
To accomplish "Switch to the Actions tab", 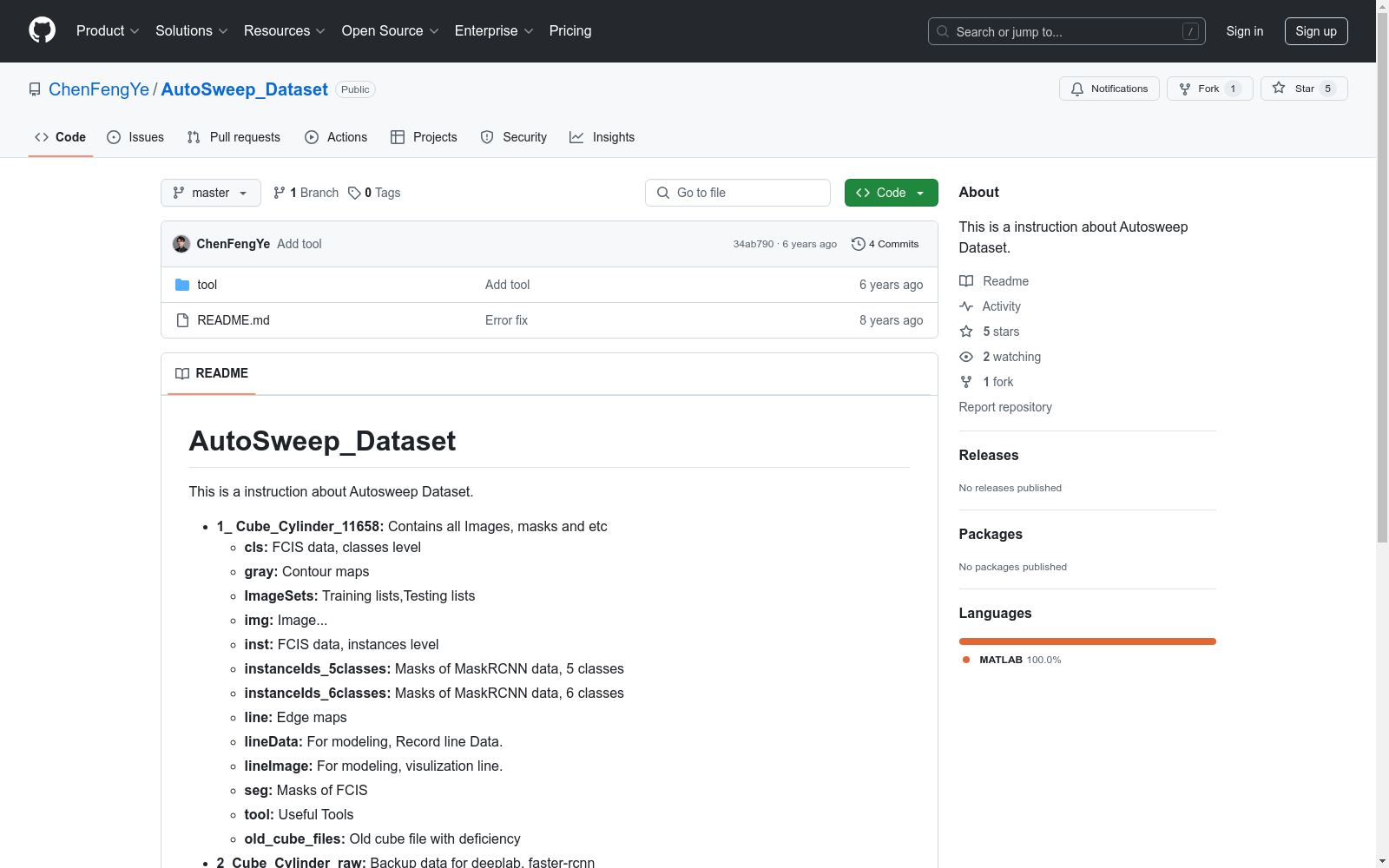I will (x=336, y=137).
